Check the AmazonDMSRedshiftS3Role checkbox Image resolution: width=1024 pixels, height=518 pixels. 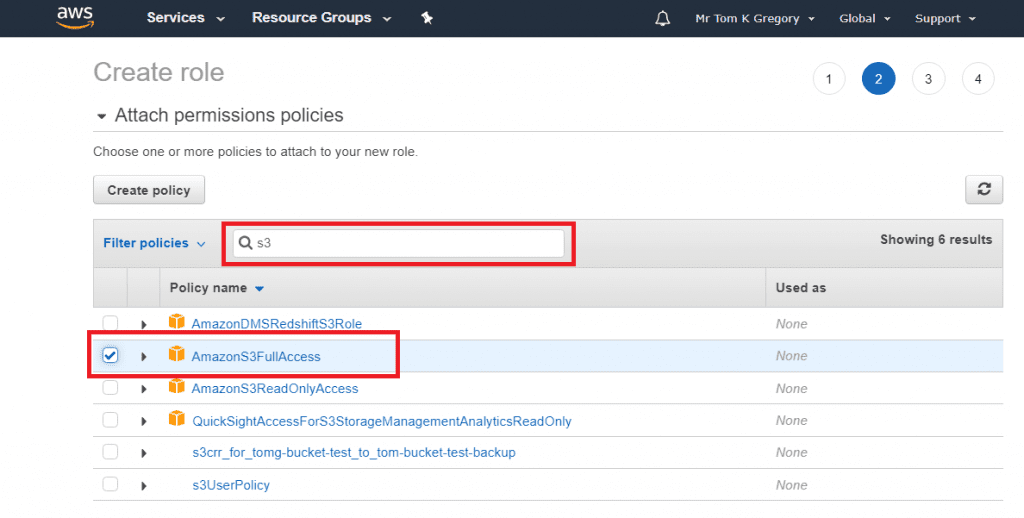[111, 323]
